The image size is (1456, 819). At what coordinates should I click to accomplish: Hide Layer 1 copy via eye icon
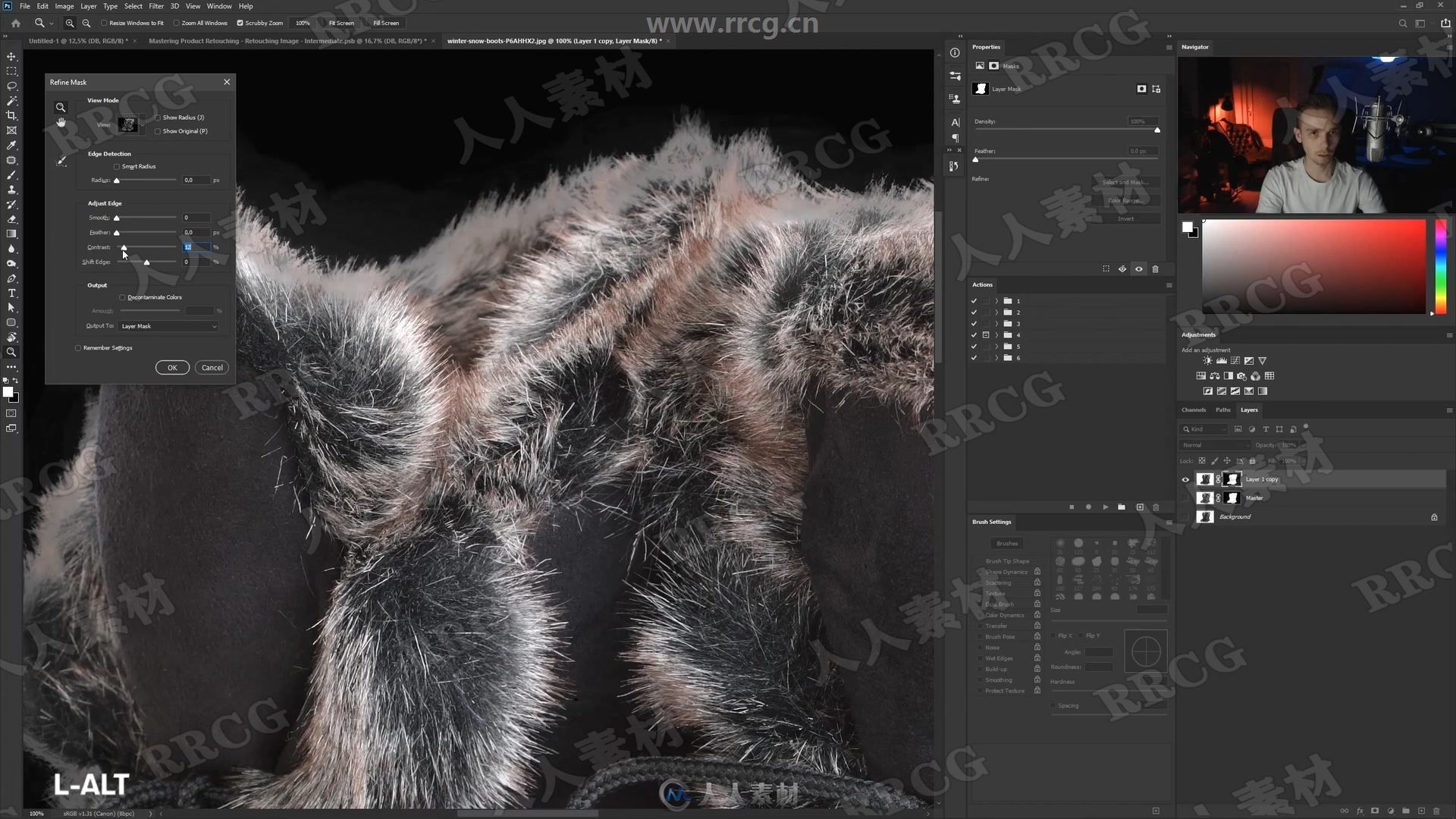point(1185,479)
